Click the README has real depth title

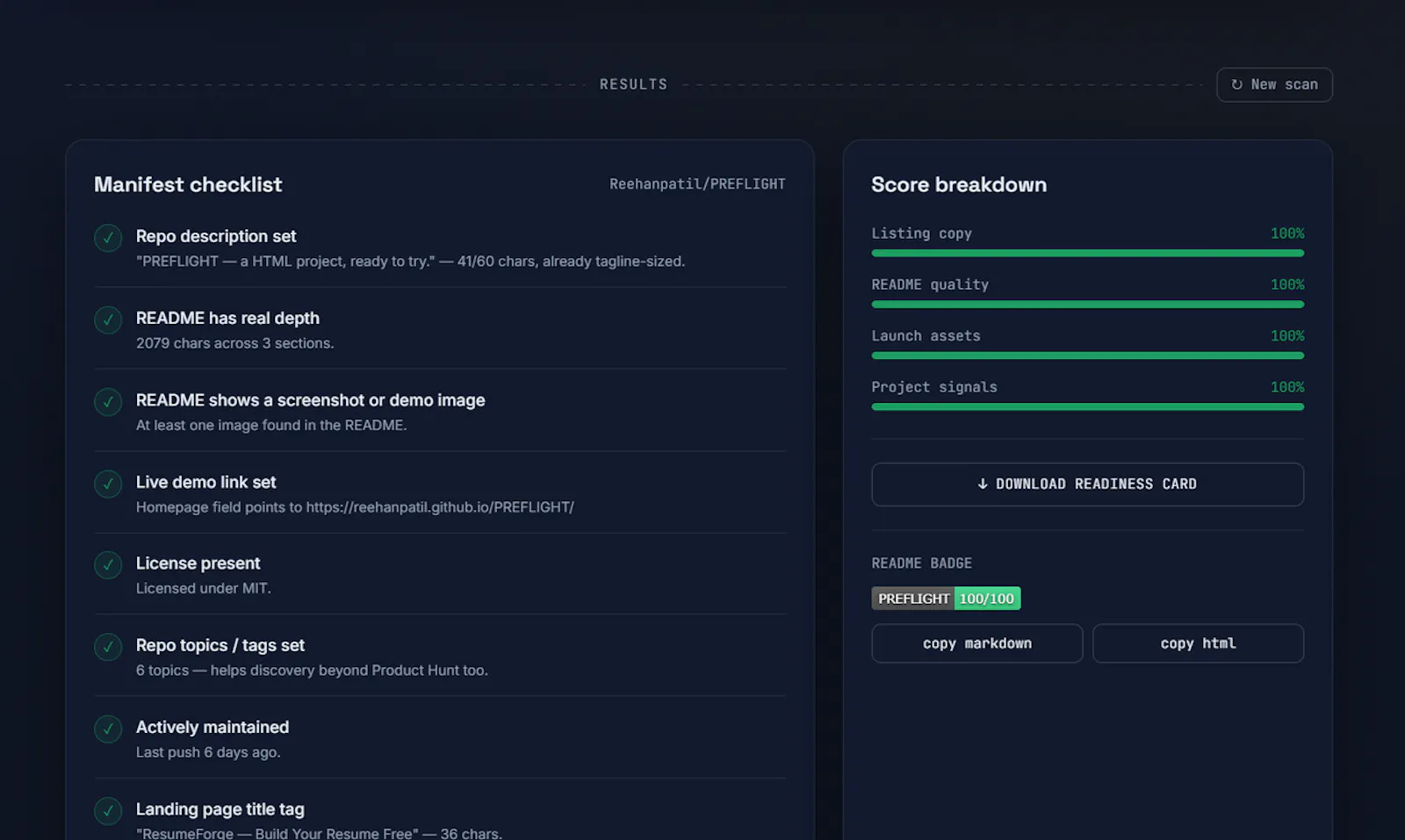click(227, 318)
